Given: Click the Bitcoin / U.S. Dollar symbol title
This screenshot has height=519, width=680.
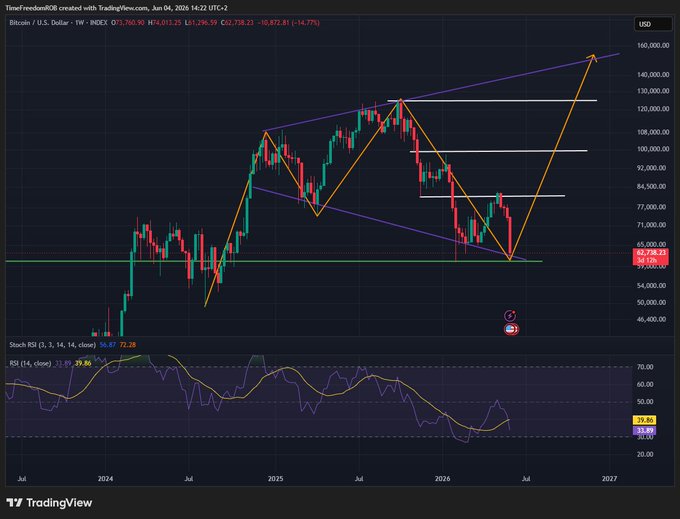Looking at the screenshot, I should [x=39, y=23].
